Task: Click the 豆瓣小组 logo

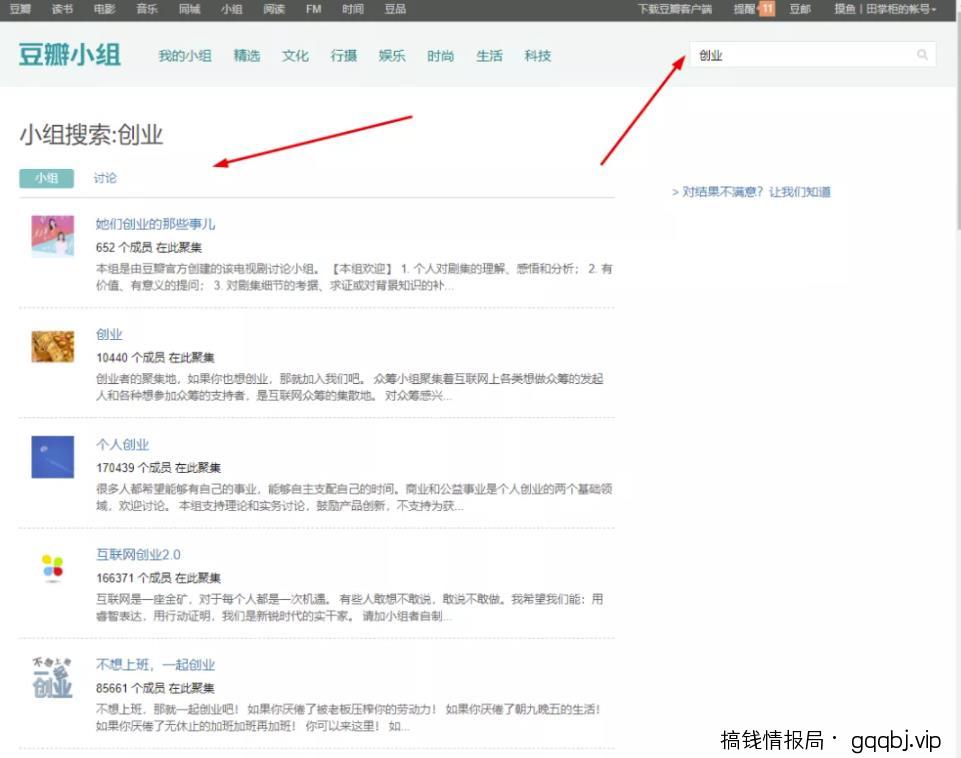Action: click(x=69, y=55)
